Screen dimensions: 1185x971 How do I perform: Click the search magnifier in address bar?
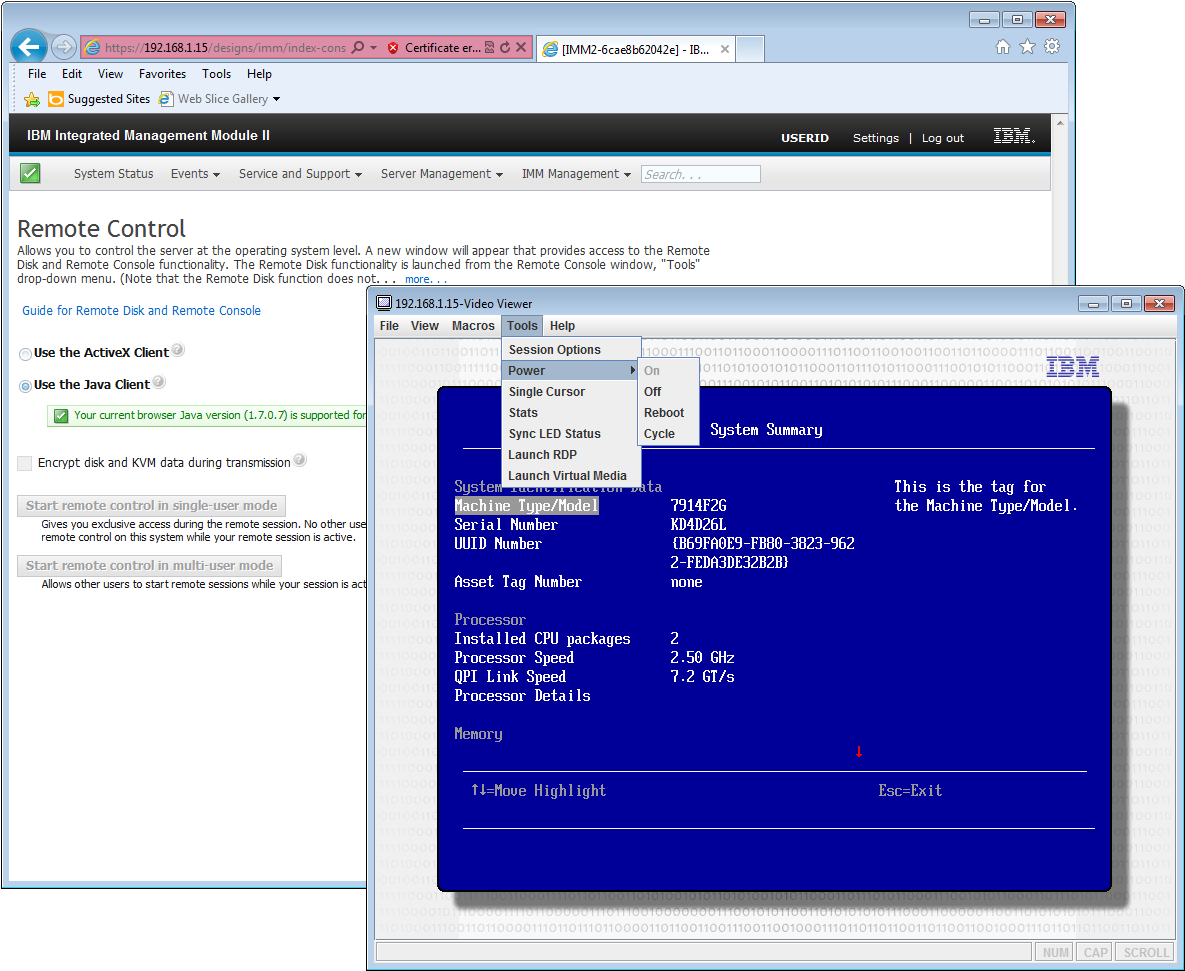coord(358,48)
